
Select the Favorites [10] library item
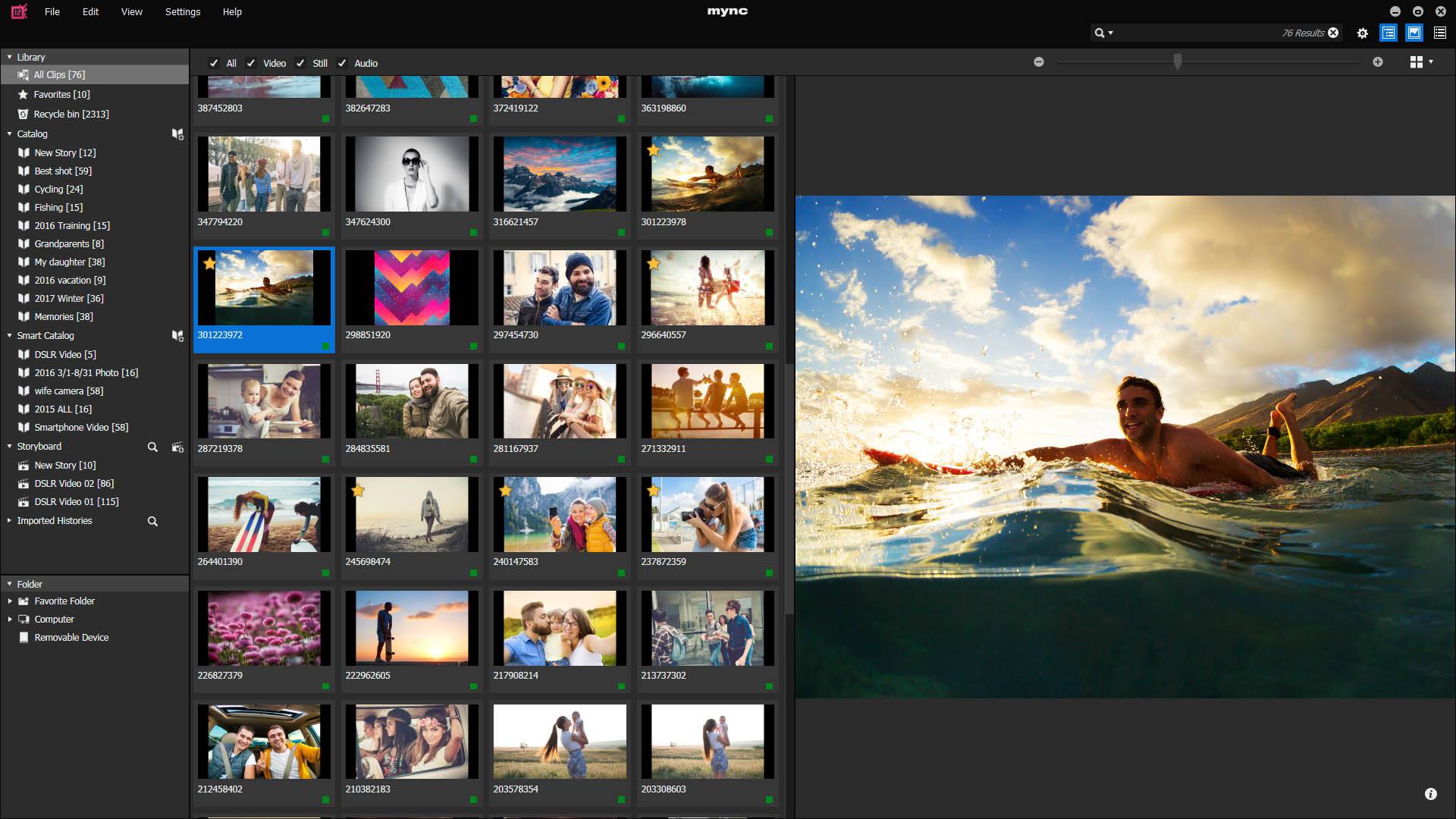point(61,95)
